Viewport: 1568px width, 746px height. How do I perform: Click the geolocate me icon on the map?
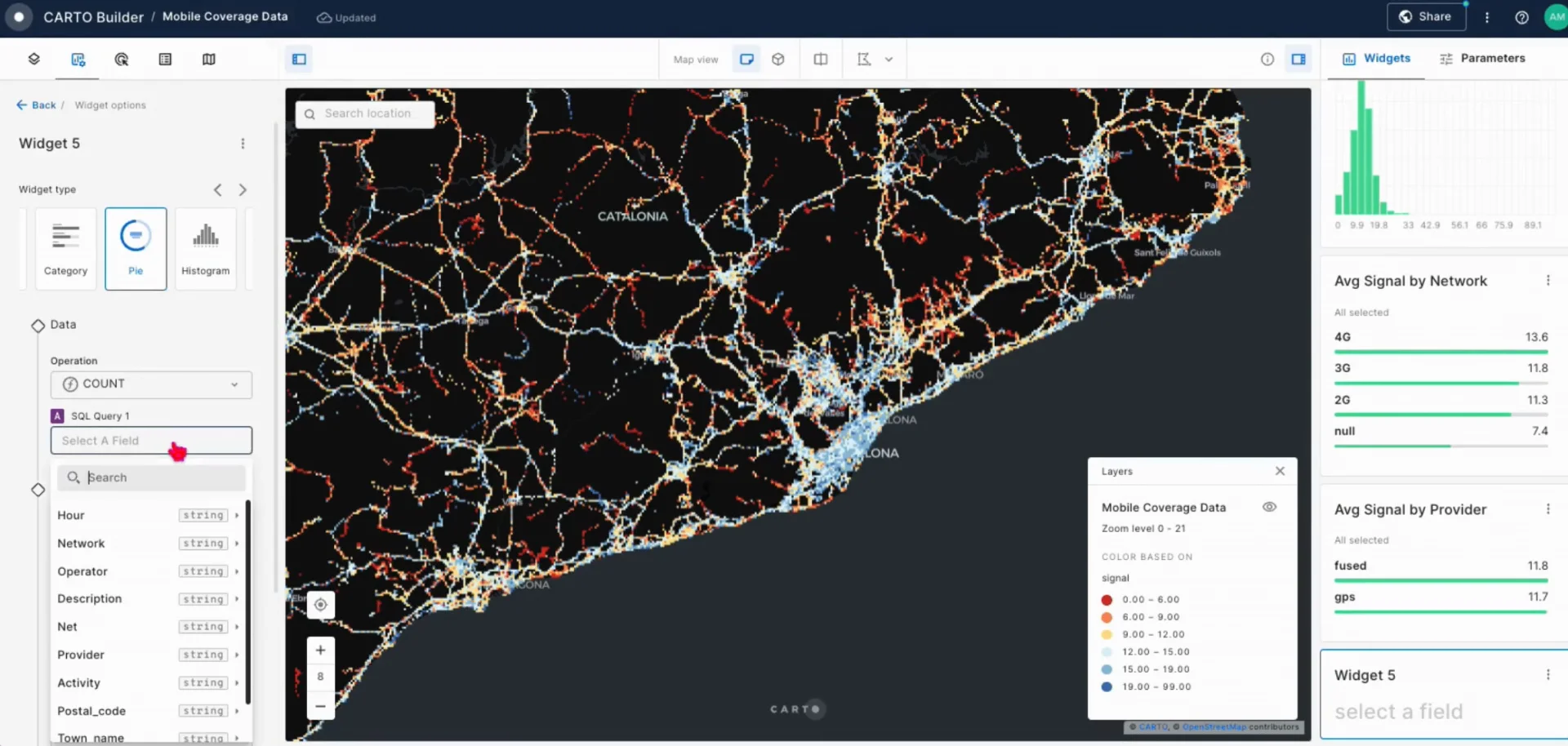[x=320, y=604]
